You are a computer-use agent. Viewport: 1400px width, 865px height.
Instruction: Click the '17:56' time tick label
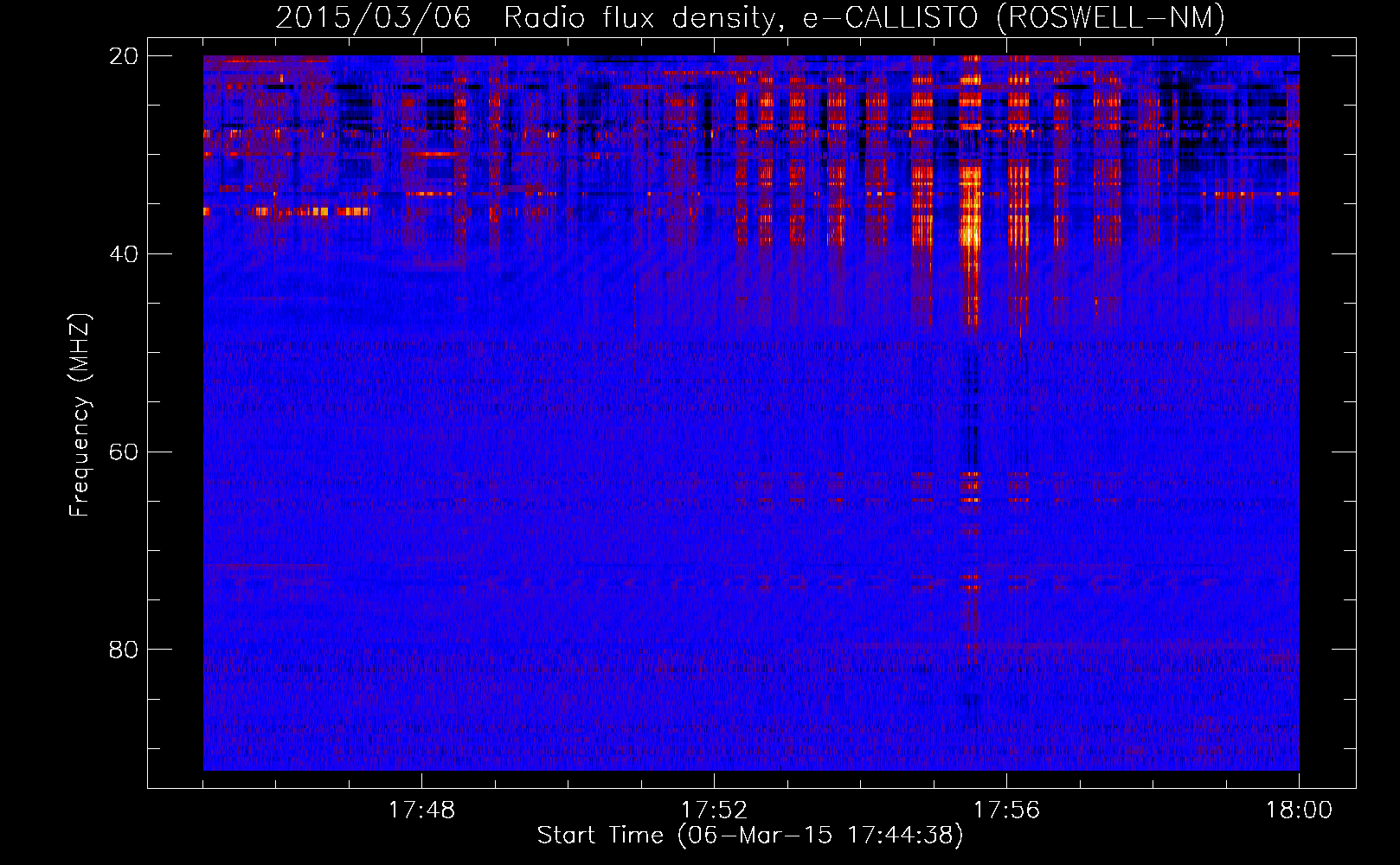coord(1006,811)
